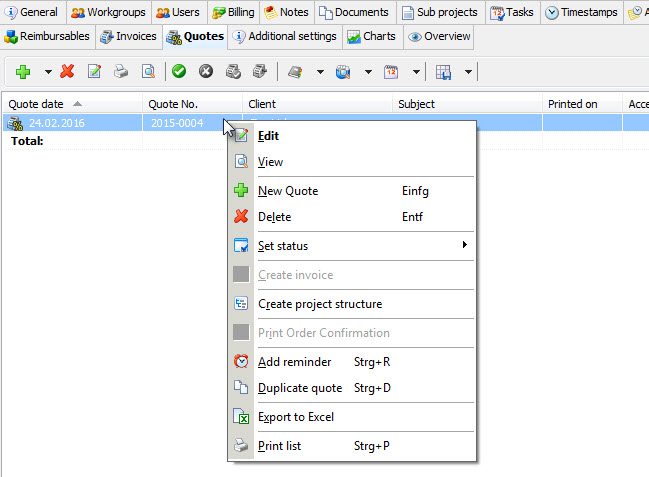The width and height of the screenshot is (649, 477).
Task: Open the dropdown arrow beside the green plus
Action: 48,72
